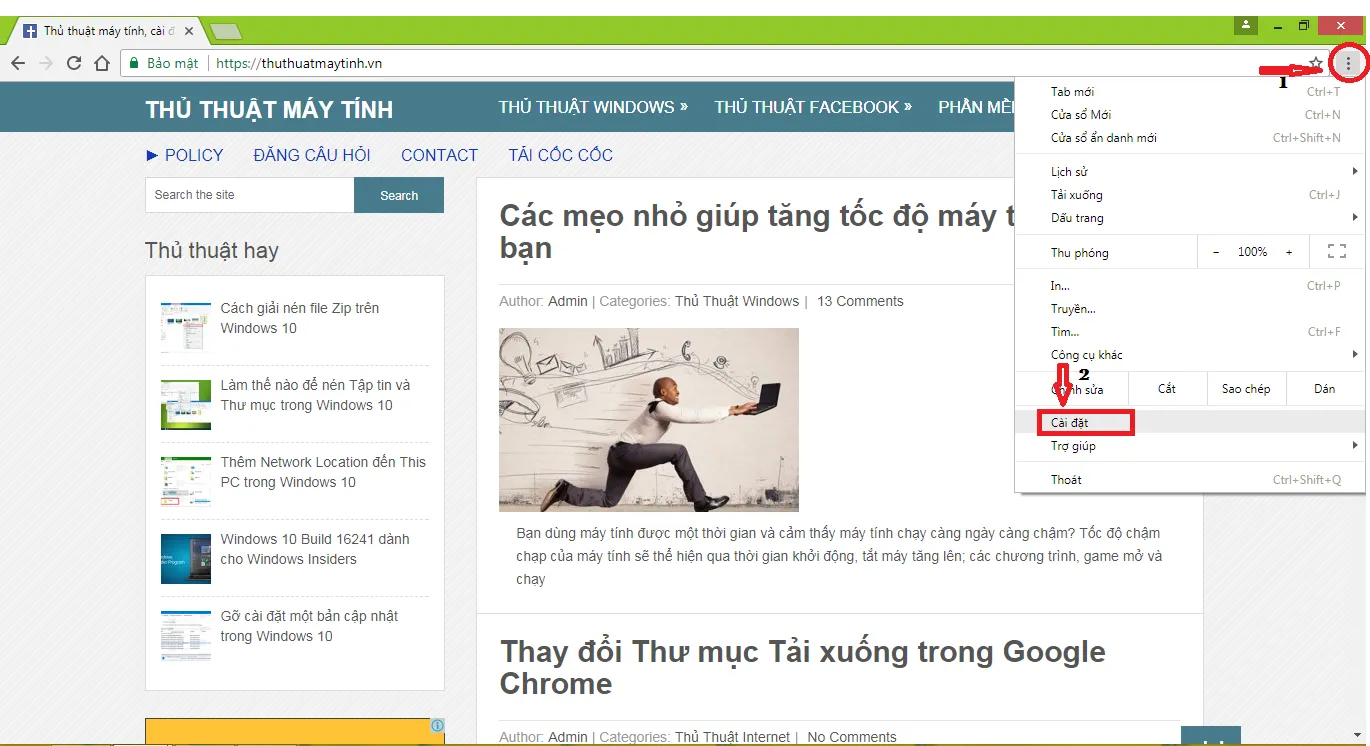Open 'THỦ THUẬT FACEBOOK' nav dropdown
The height and width of the screenshot is (746, 1370).
tap(813, 107)
